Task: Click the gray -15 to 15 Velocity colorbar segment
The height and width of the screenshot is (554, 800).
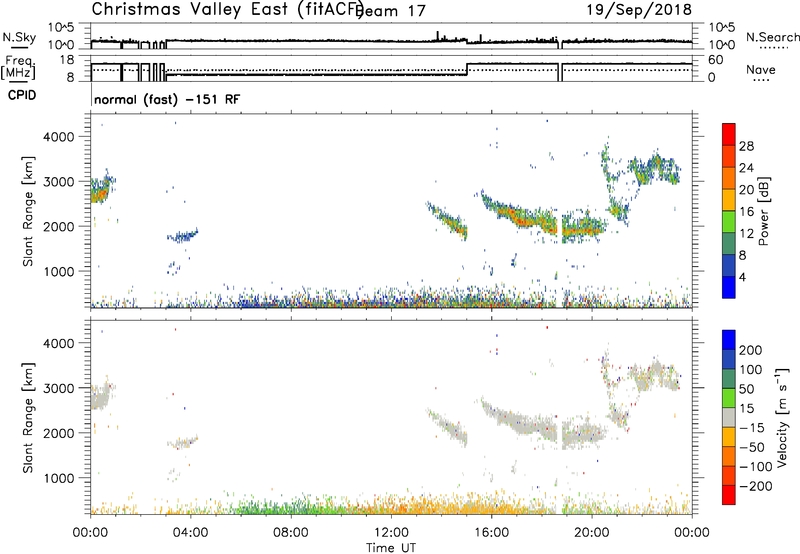Action: click(729, 417)
